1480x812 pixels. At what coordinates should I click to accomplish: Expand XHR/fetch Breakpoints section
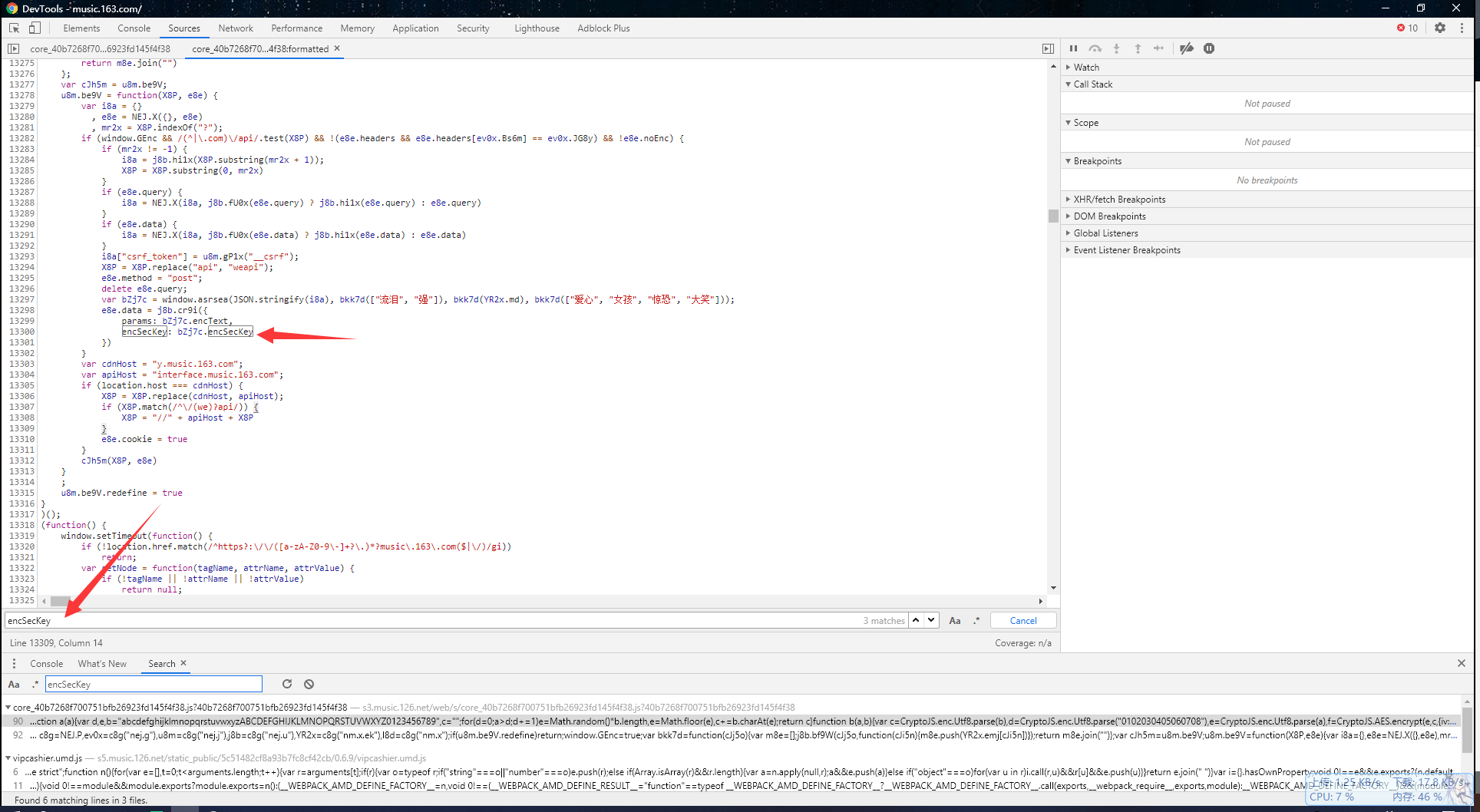click(x=1267, y=199)
